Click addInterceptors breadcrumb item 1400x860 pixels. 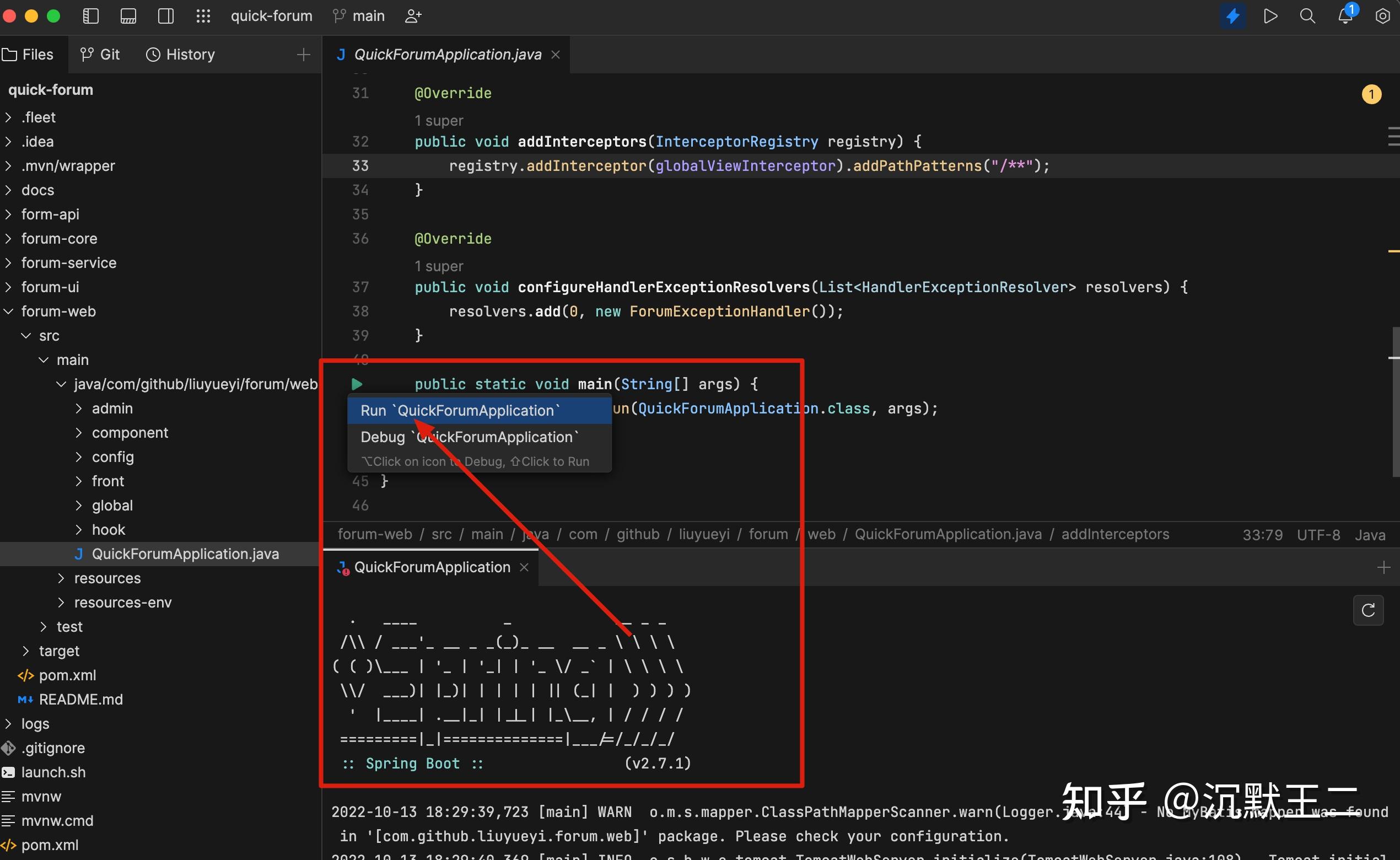click(1115, 535)
